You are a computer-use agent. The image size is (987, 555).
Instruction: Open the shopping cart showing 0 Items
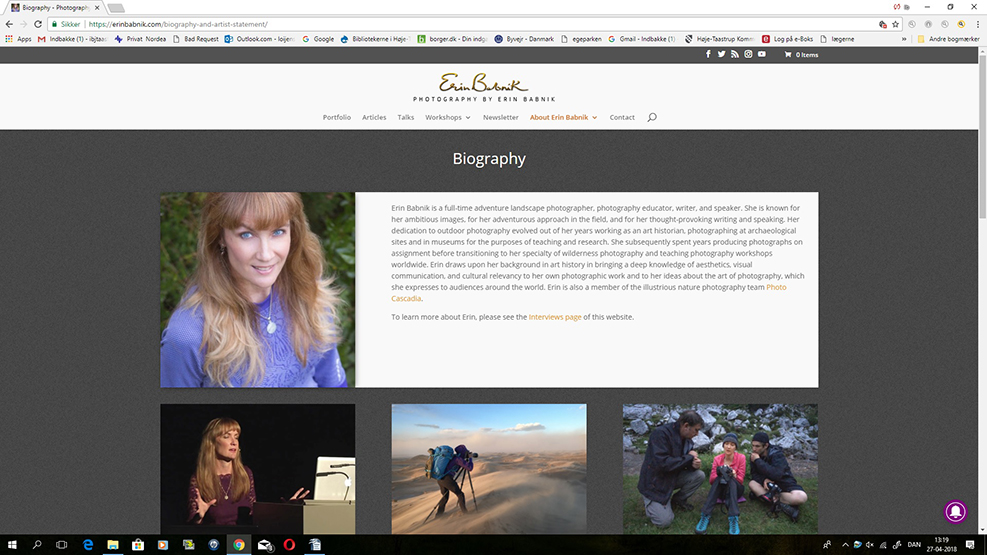pyautogui.click(x=800, y=55)
